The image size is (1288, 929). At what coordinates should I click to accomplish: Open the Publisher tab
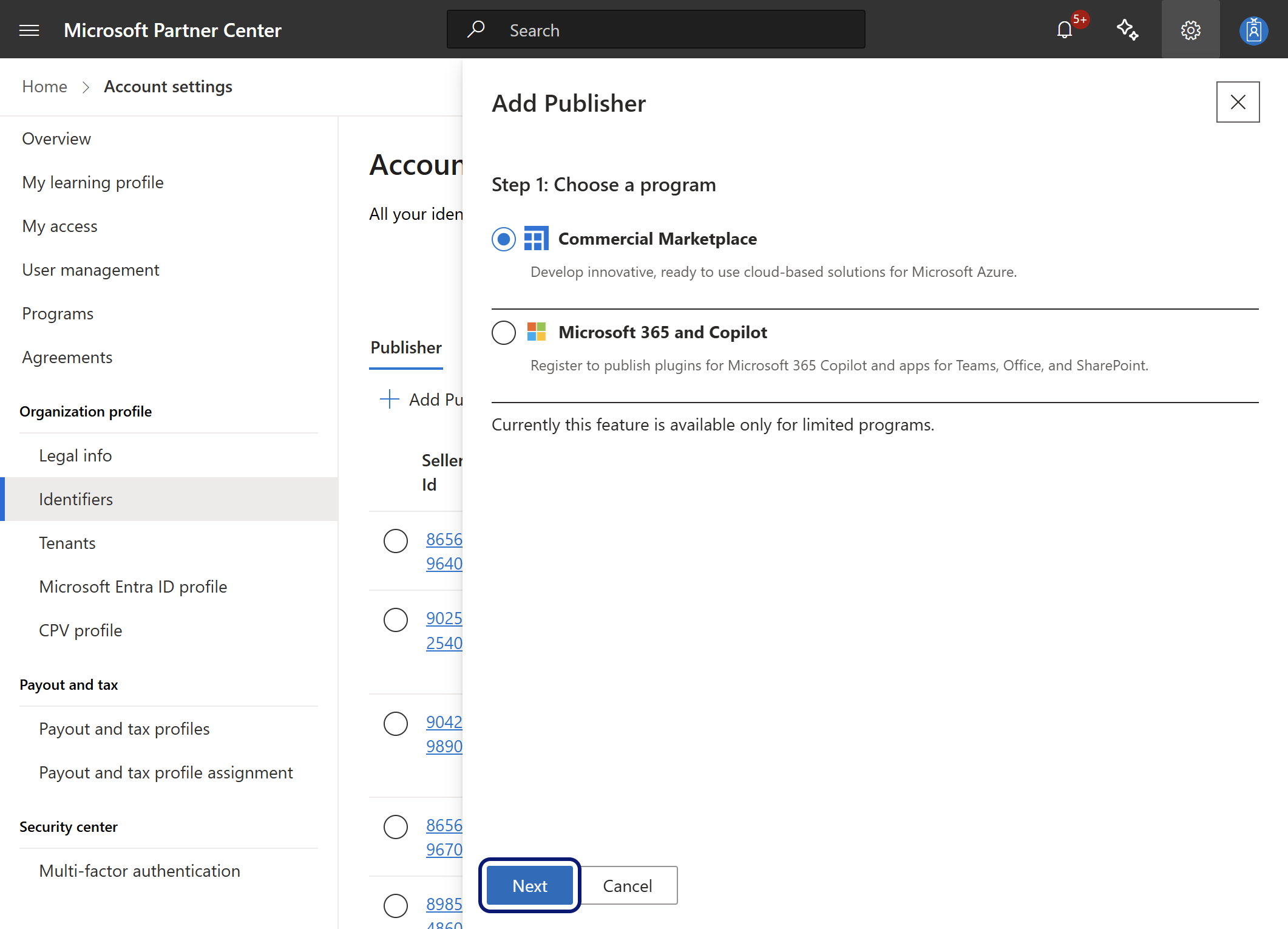(x=406, y=347)
